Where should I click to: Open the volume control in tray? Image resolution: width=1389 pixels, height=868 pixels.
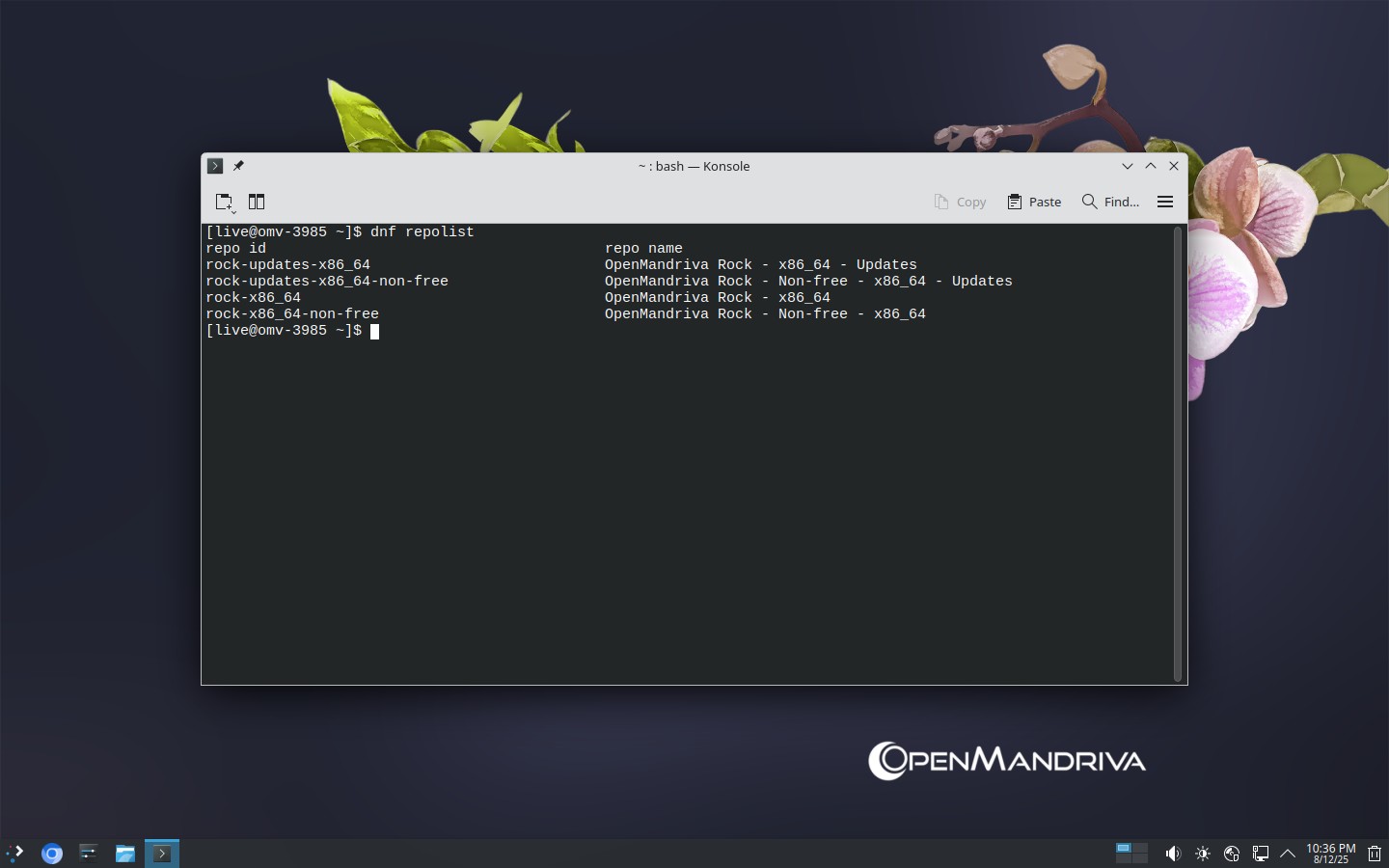(x=1172, y=854)
